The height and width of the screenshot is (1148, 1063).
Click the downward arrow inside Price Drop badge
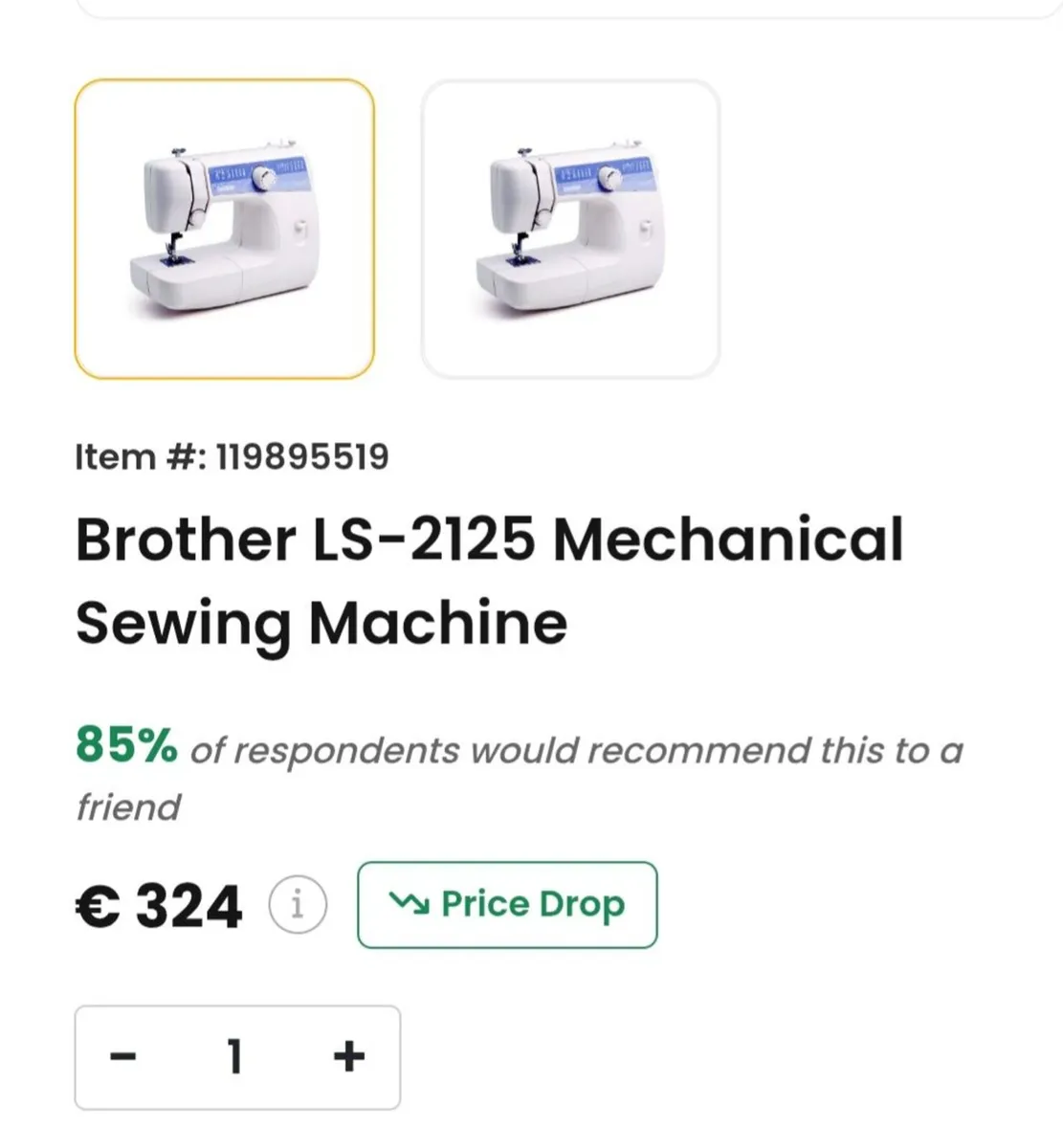pos(411,903)
